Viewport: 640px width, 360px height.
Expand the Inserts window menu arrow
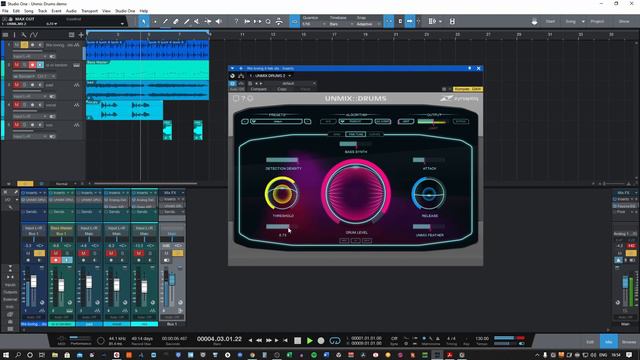coord(232,69)
